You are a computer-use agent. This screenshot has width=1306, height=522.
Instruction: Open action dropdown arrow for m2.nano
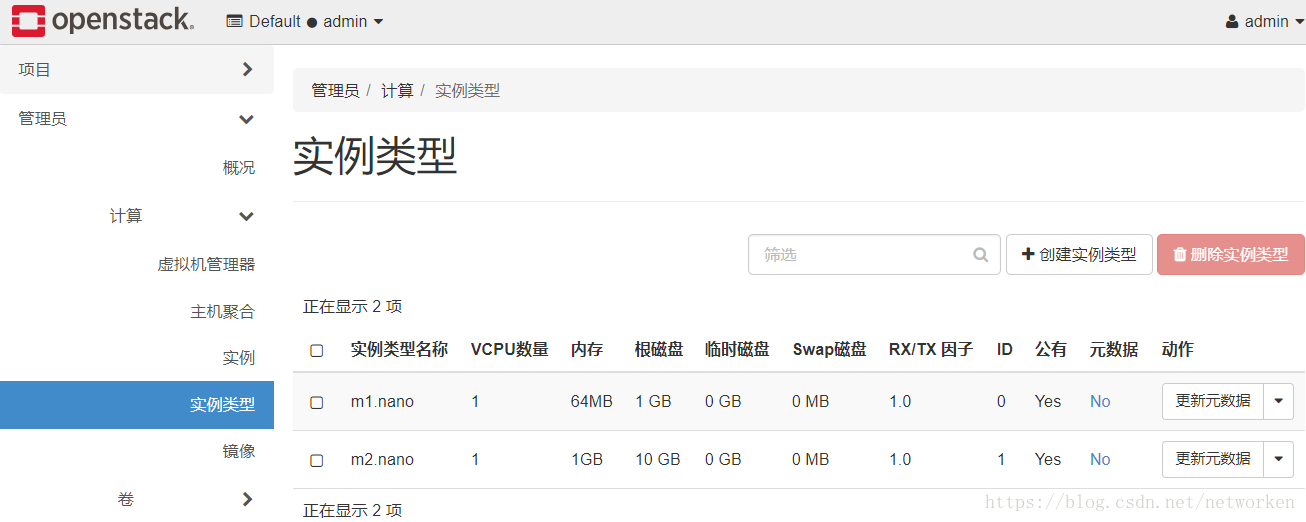[x=1279, y=460]
